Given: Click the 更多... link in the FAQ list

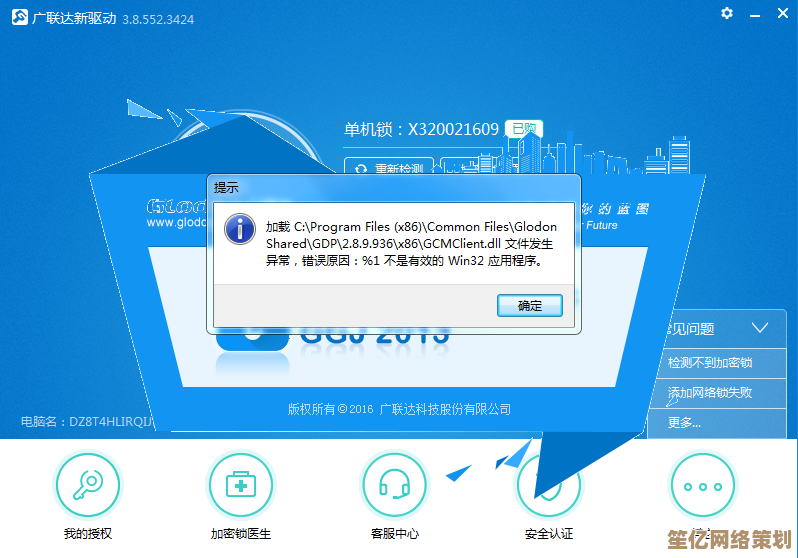Looking at the screenshot, I should click(x=685, y=422).
